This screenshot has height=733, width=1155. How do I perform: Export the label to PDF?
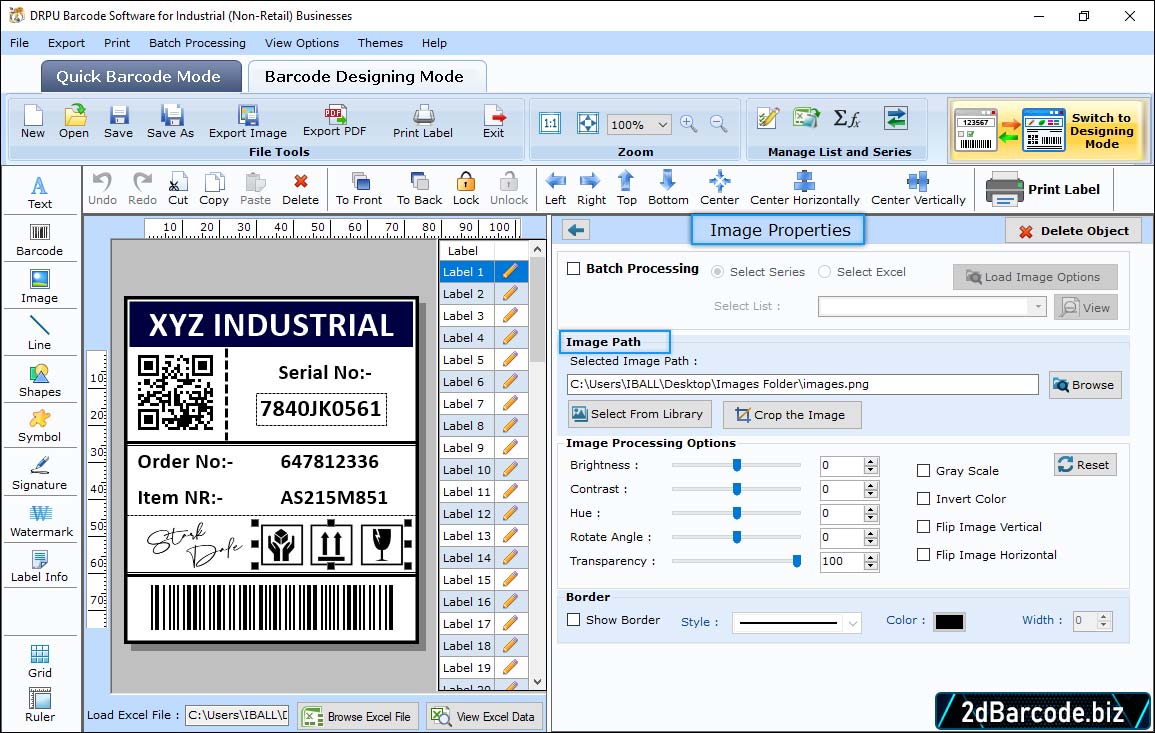(334, 122)
